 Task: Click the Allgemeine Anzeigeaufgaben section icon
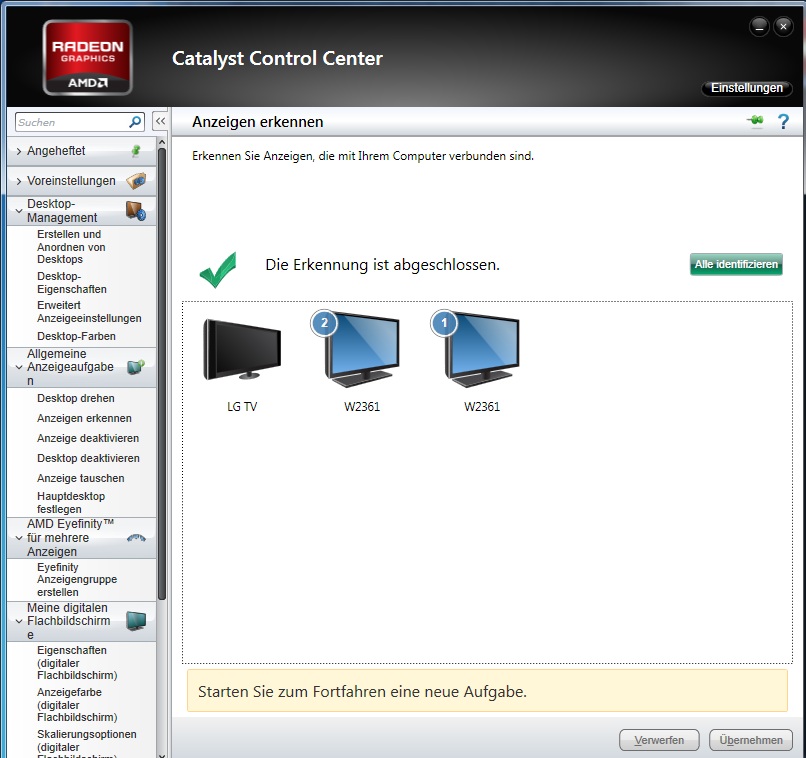coord(136,367)
